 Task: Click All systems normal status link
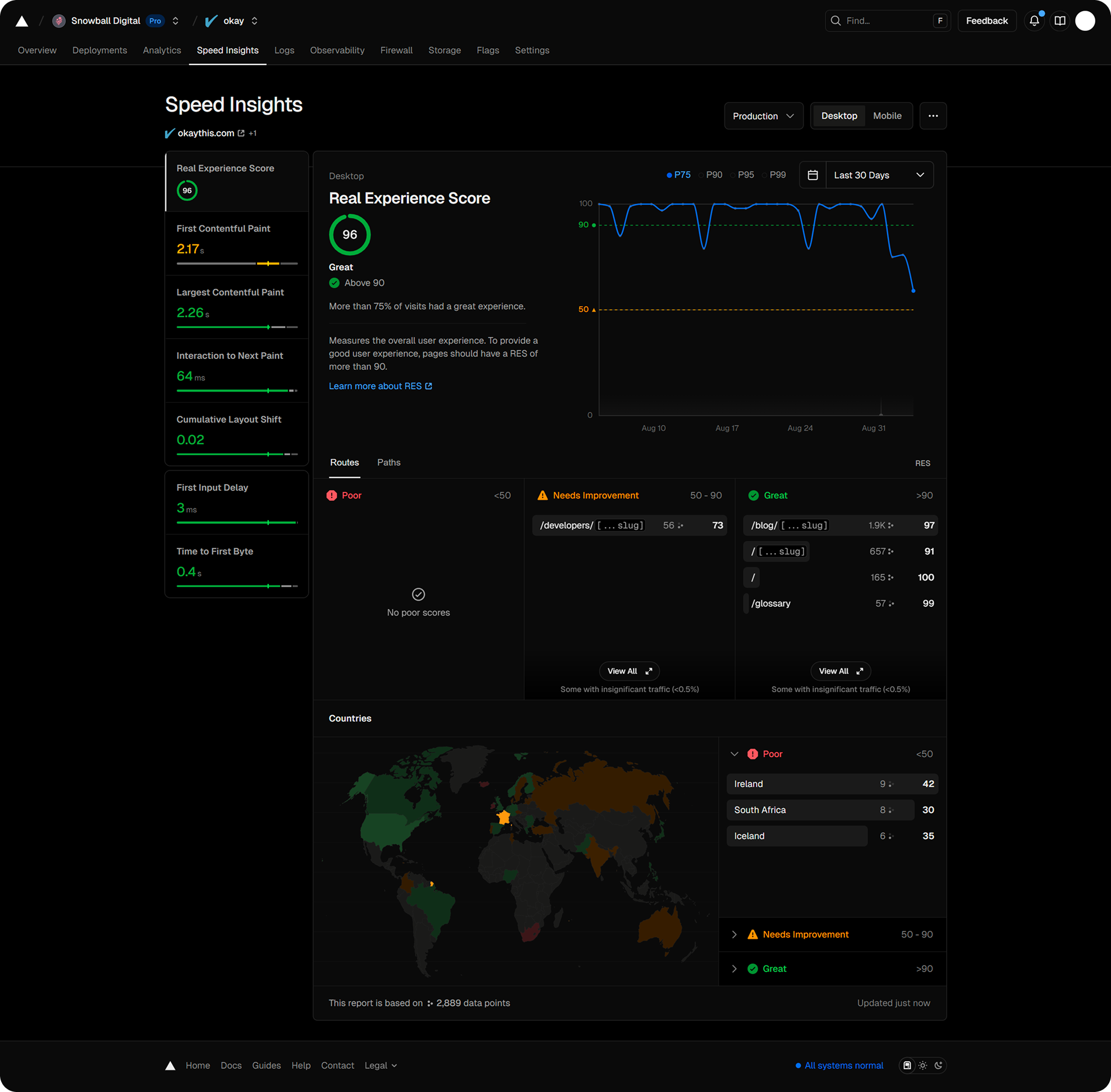[x=839, y=1066]
